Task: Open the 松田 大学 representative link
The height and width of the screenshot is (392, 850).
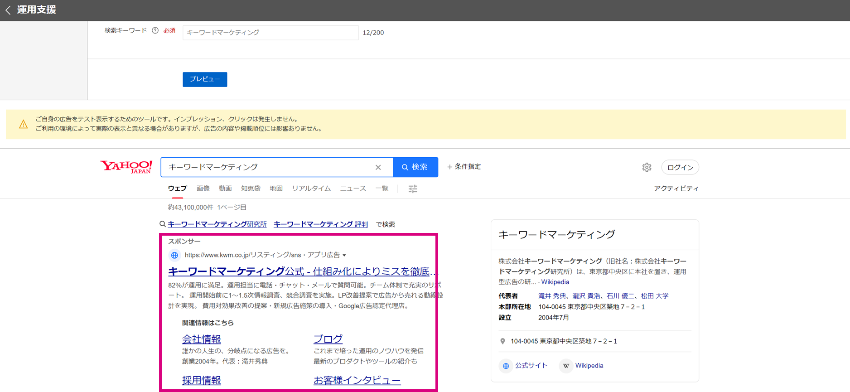Action: 655,296
